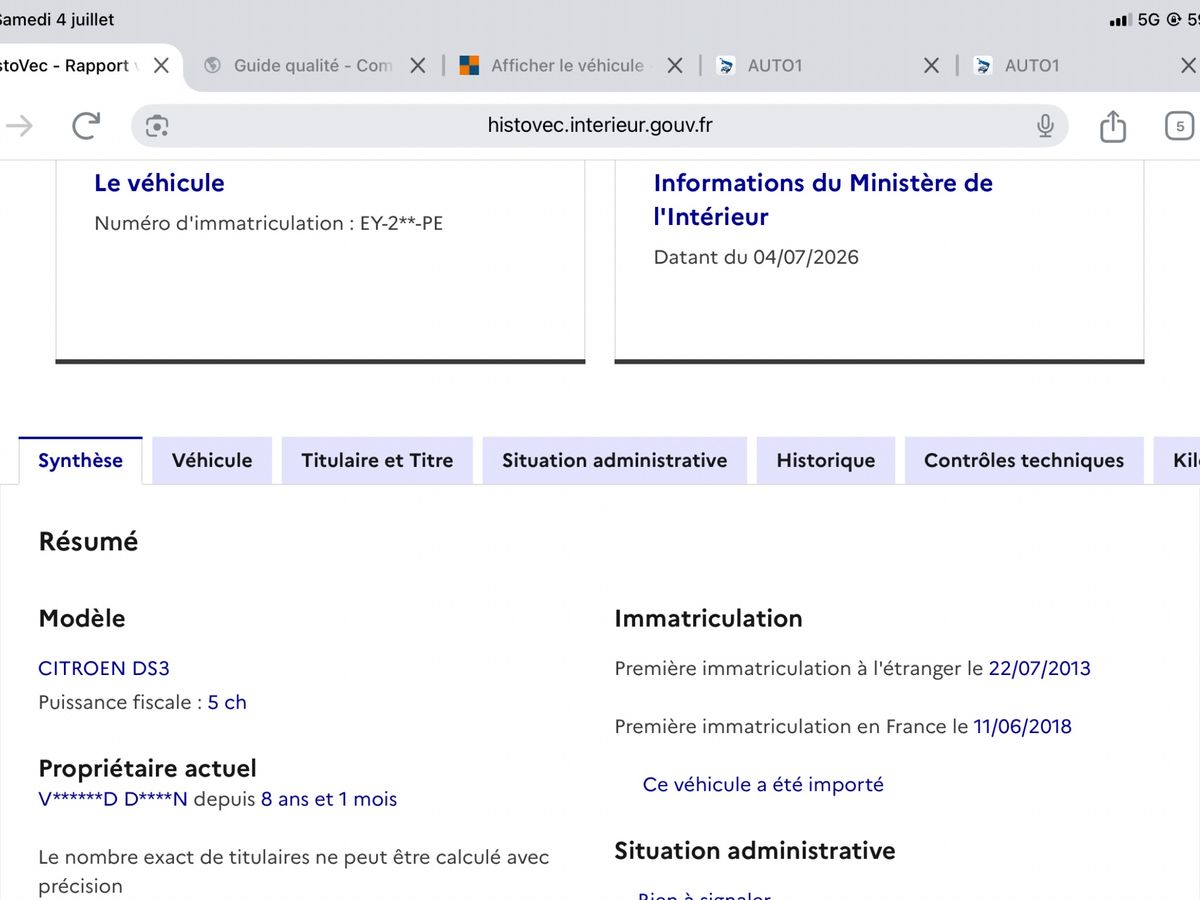Tap the CITROEN DS3 model text
The width and height of the screenshot is (1200, 900).
(x=104, y=668)
